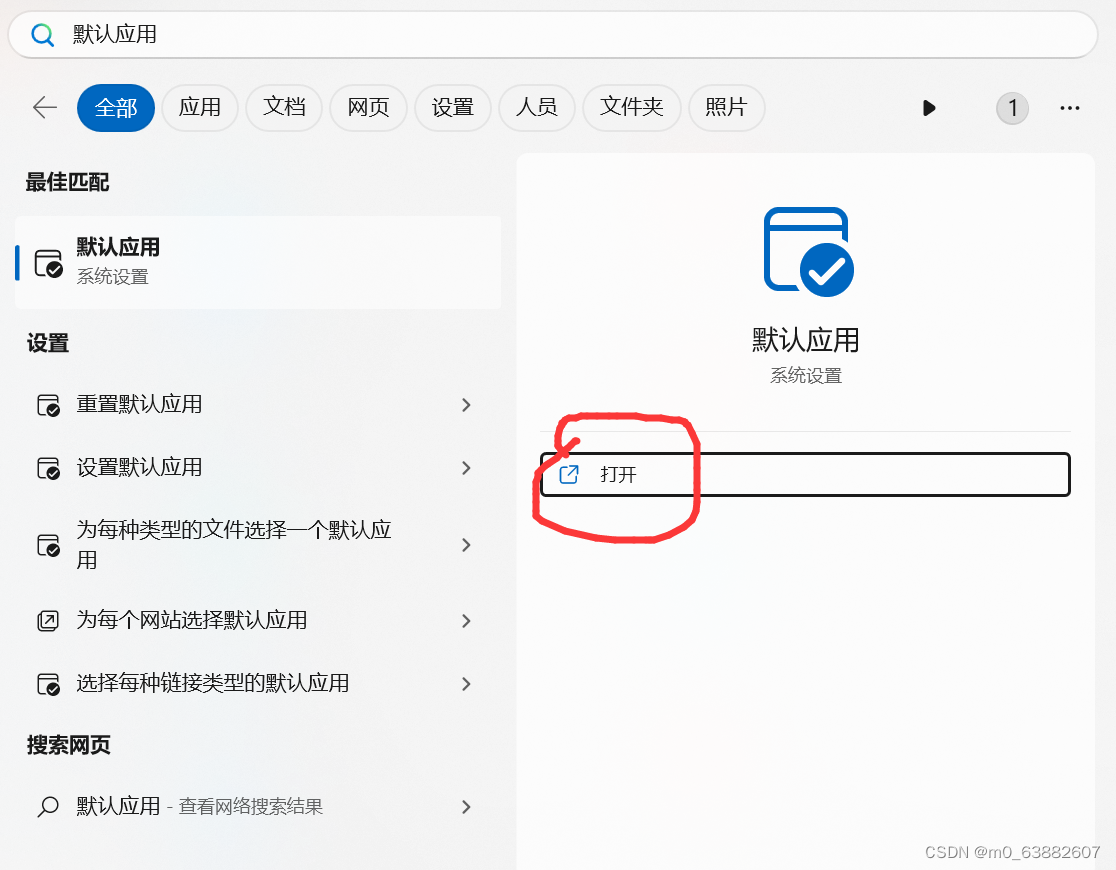1116x870 pixels.
Task: Switch to the 文档 filter tab
Action: pos(284,108)
